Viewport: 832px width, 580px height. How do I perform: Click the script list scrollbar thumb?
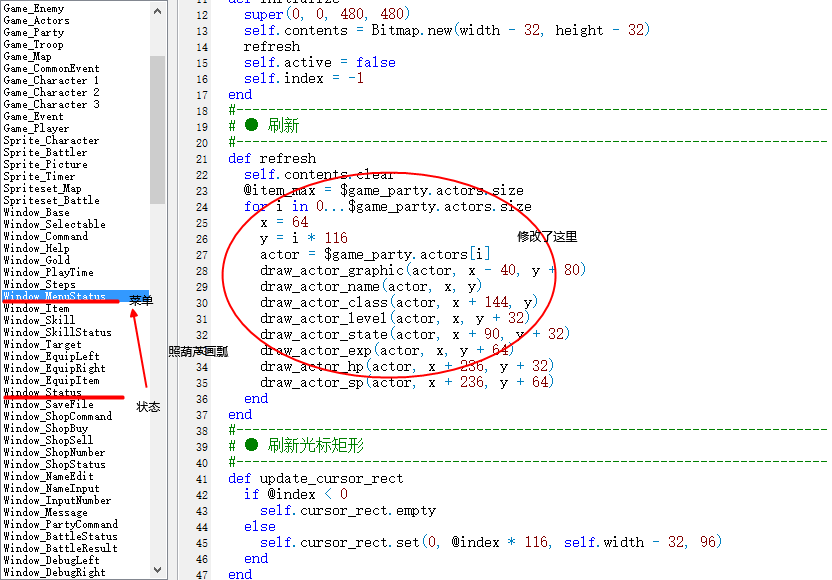pyautogui.click(x=157, y=129)
